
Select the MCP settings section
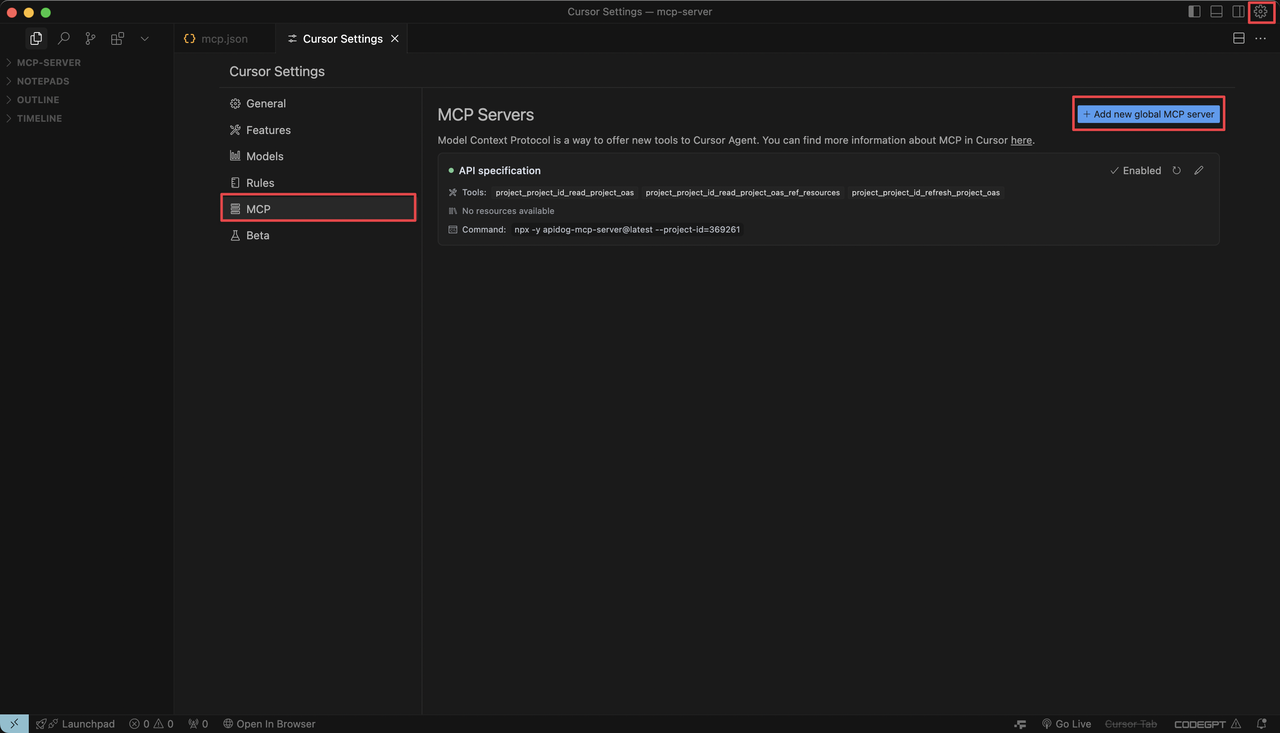click(x=318, y=209)
